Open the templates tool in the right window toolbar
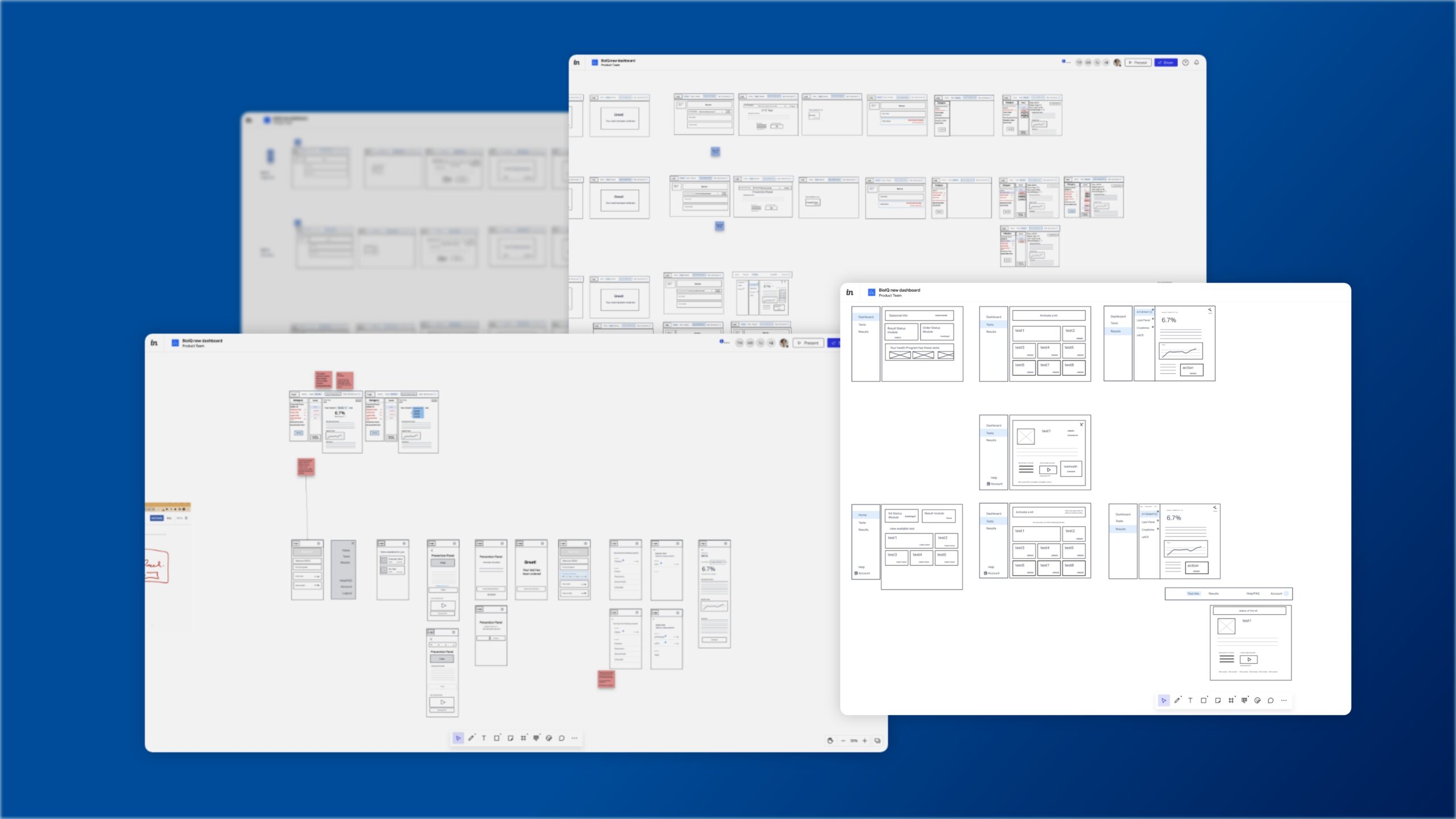The image size is (1456, 819). coord(1244,701)
